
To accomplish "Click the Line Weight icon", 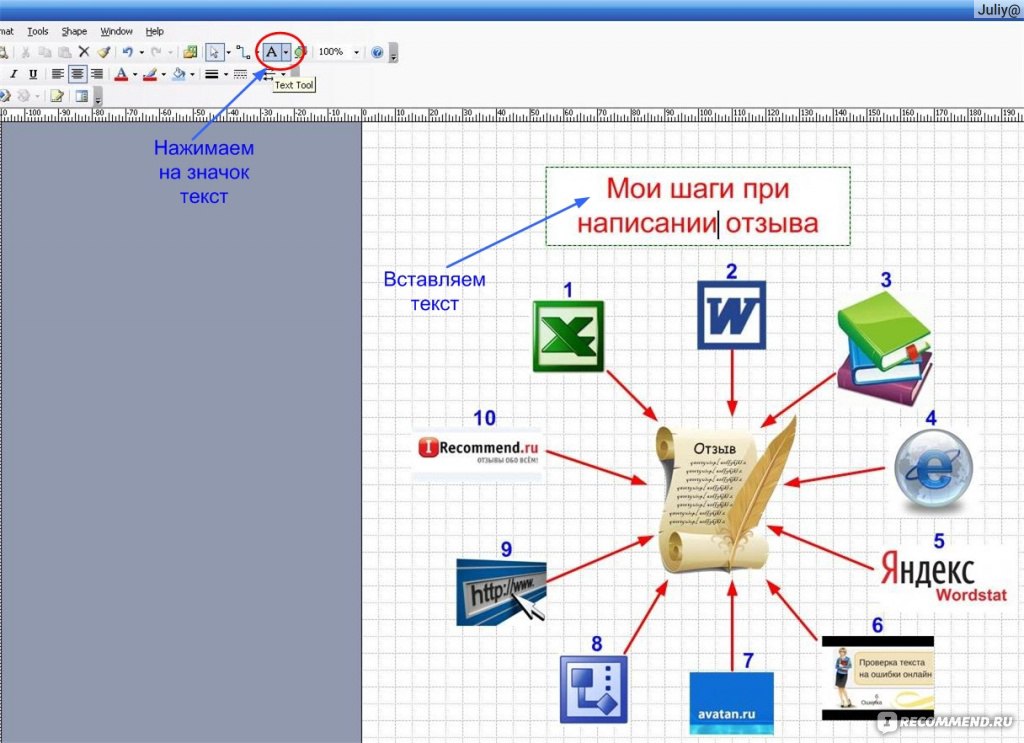I will (x=212, y=74).
